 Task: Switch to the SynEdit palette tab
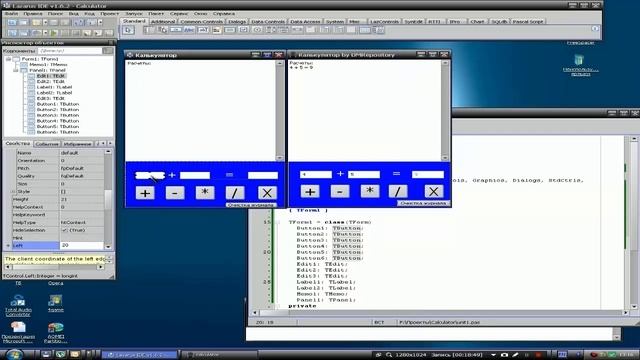point(413,21)
